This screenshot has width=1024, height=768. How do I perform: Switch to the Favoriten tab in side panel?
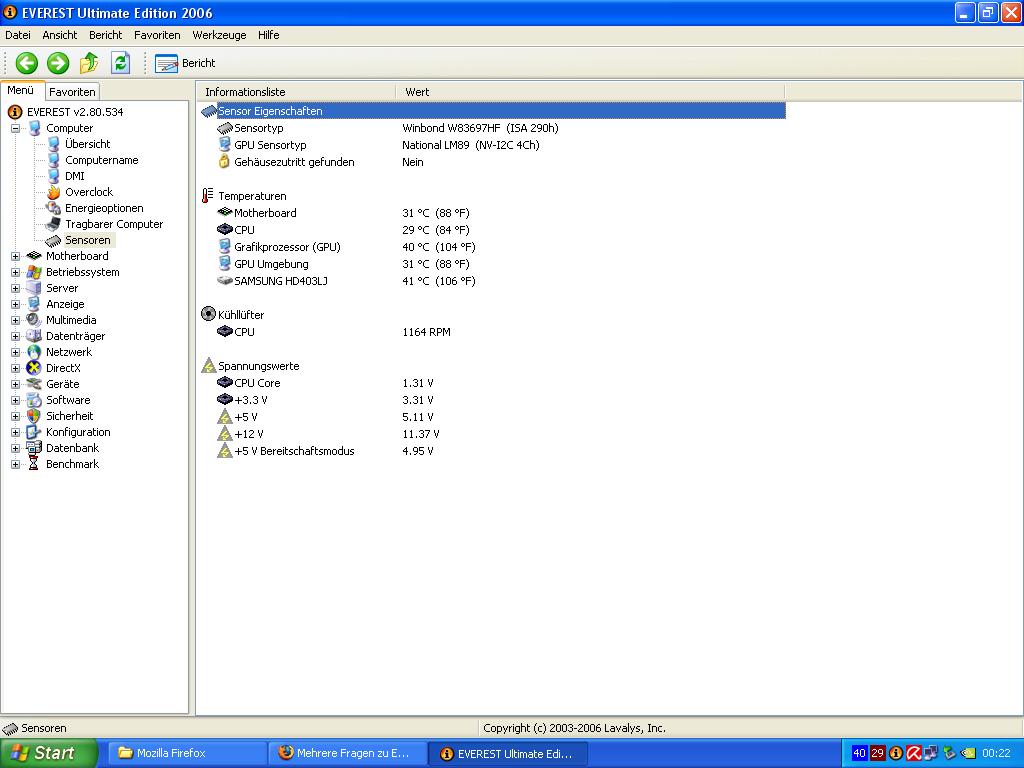pos(72,92)
